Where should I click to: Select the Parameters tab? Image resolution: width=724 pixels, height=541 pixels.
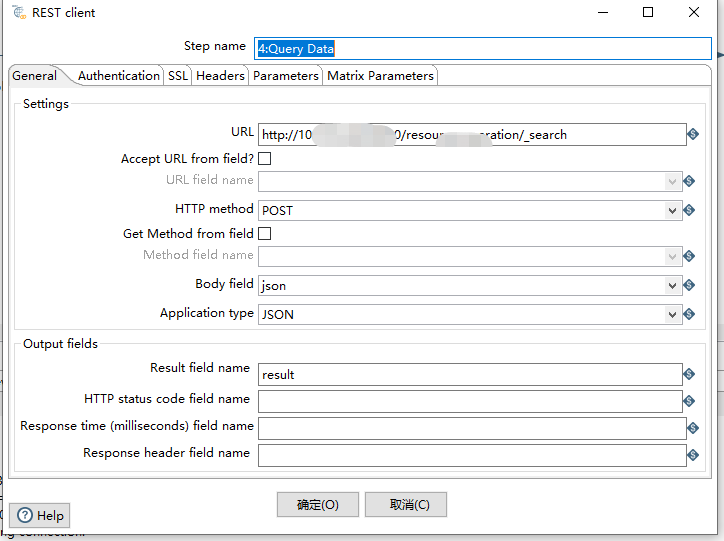coord(286,76)
